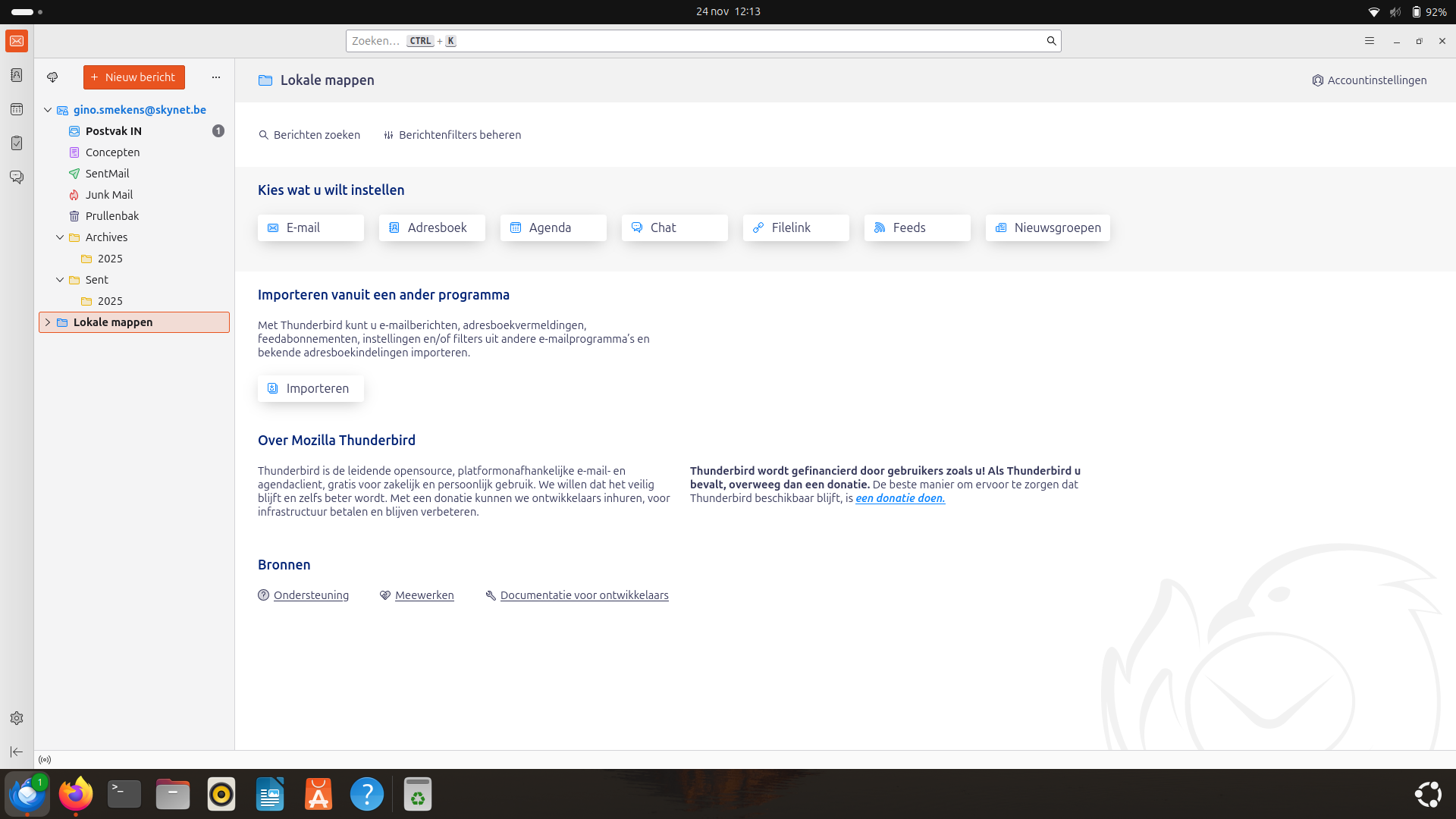Click the Get Messages cloud icon
1456x819 pixels.
point(52,77)
